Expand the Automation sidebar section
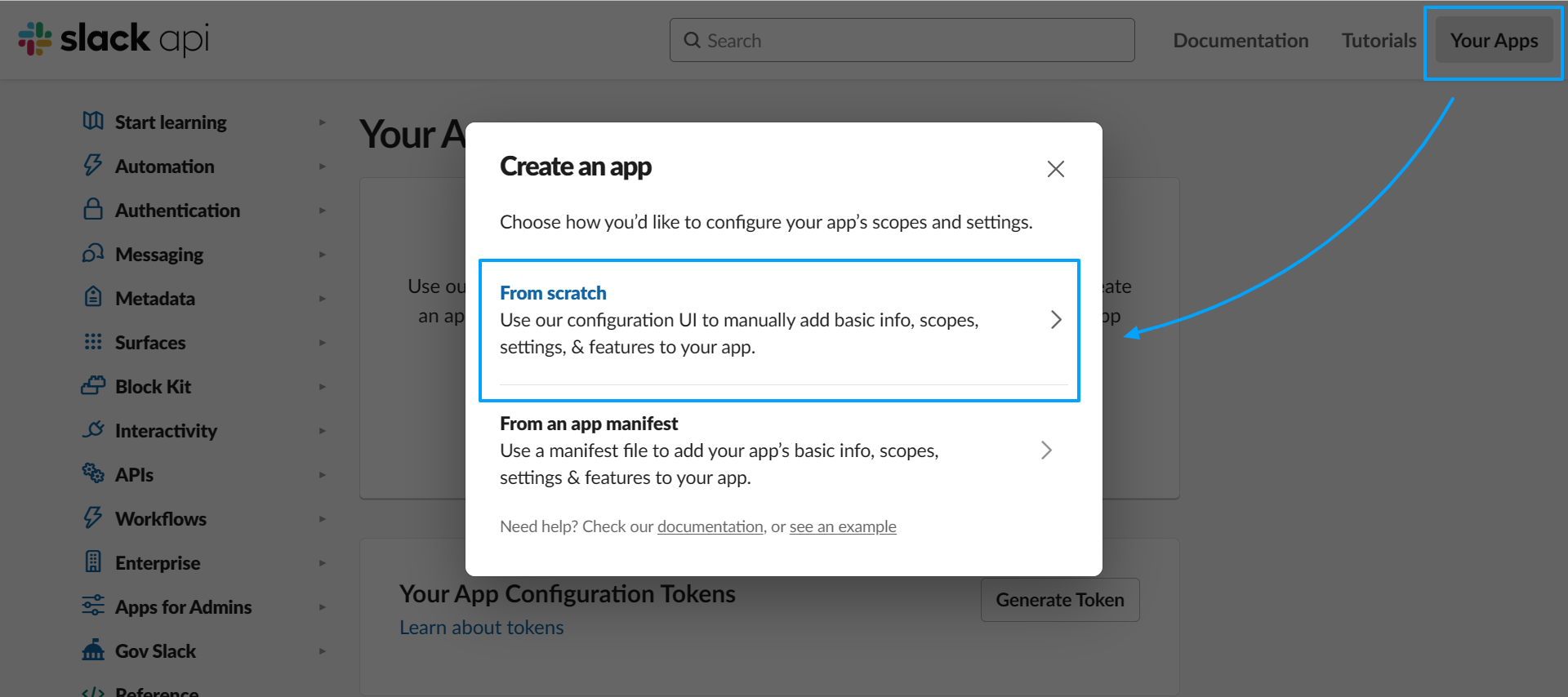1568x697 pixels. pos(323,166)
